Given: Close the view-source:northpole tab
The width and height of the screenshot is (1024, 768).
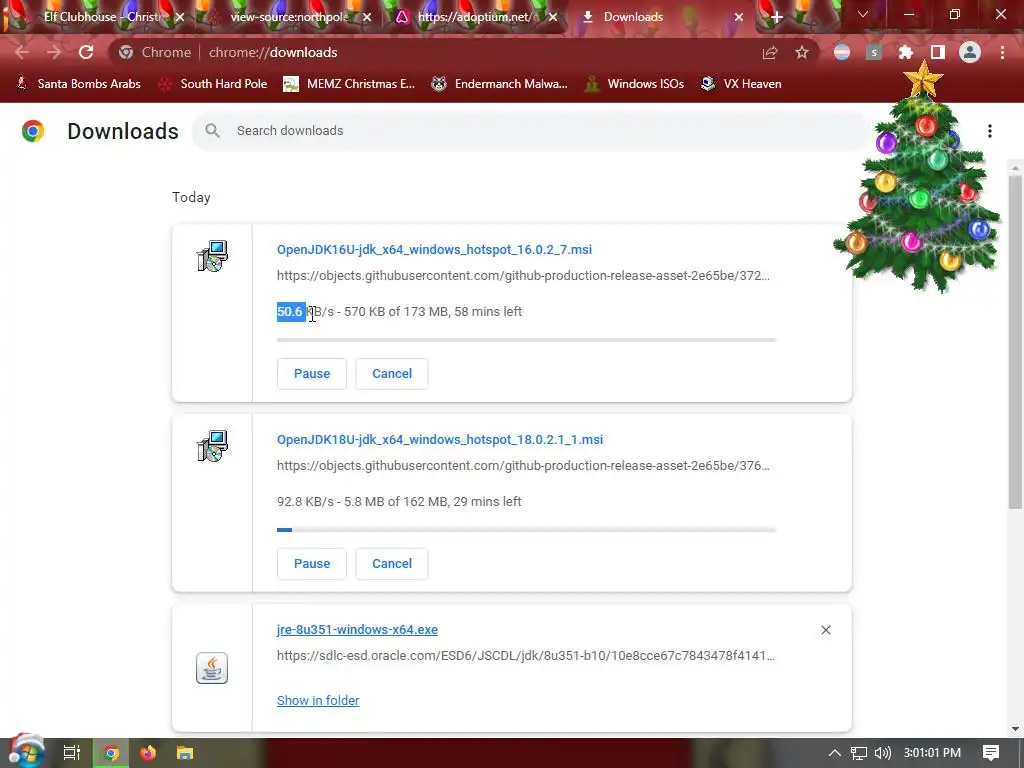Looking at the screenshot, I should (x=367, y=17).
